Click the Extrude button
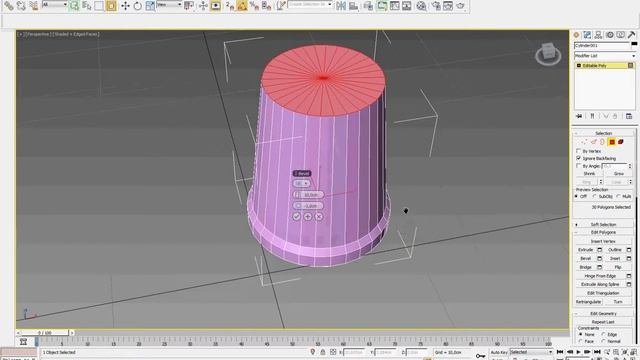Screen dimensions: 640x360 click(586, 249)
